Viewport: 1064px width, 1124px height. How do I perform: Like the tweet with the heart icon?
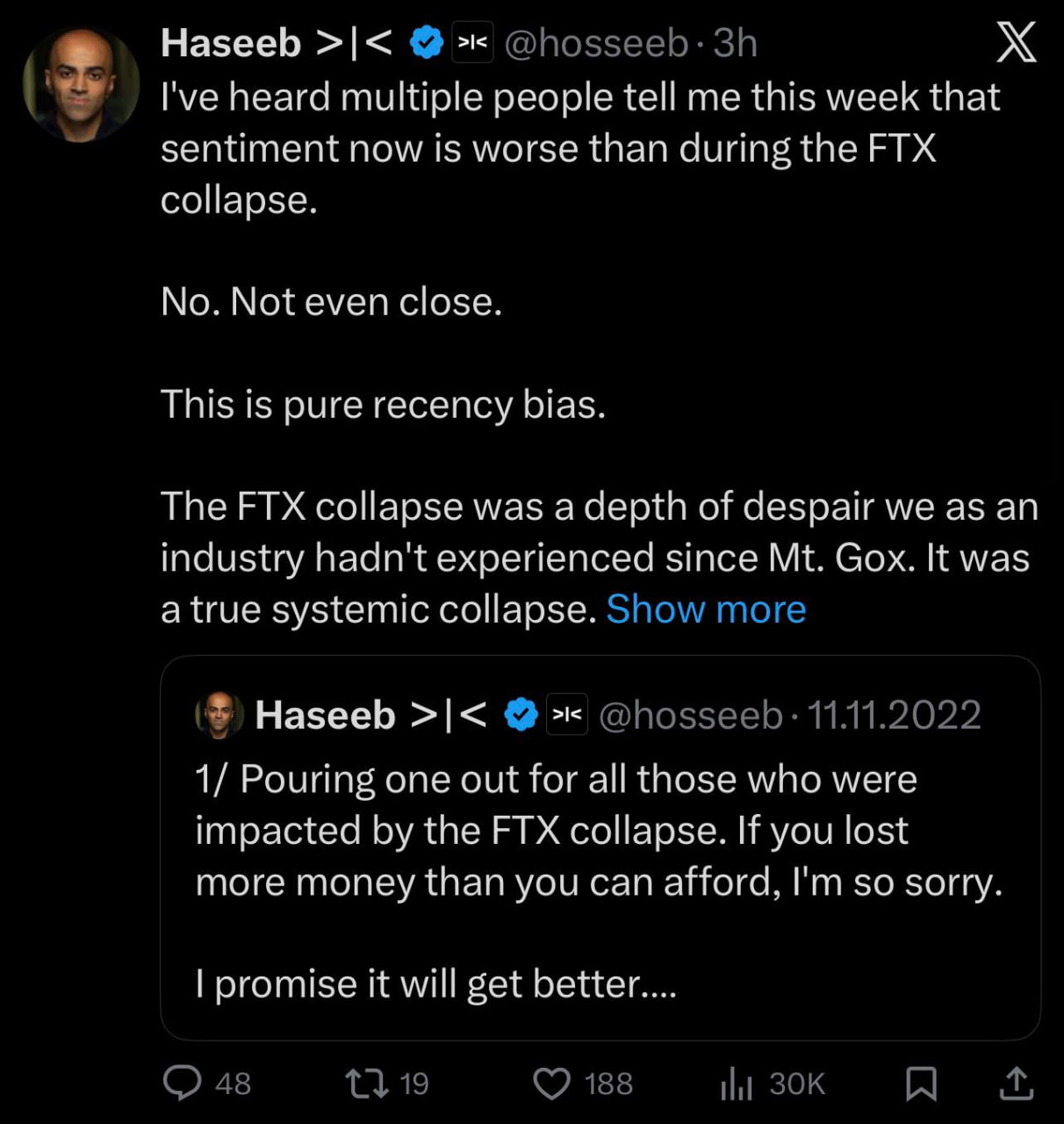(552, 1083)
